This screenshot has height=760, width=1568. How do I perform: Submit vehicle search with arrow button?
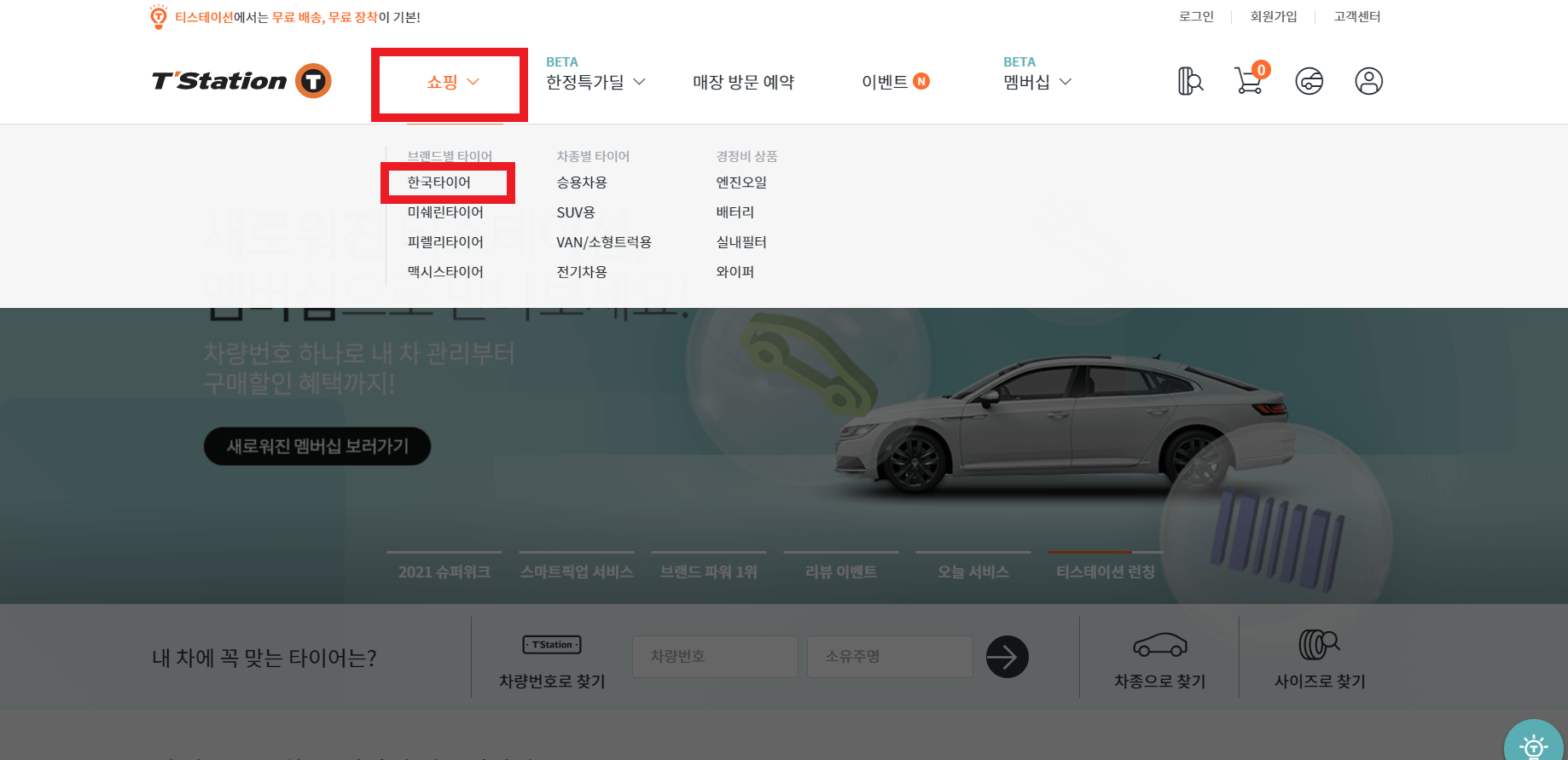point(1008,657)
